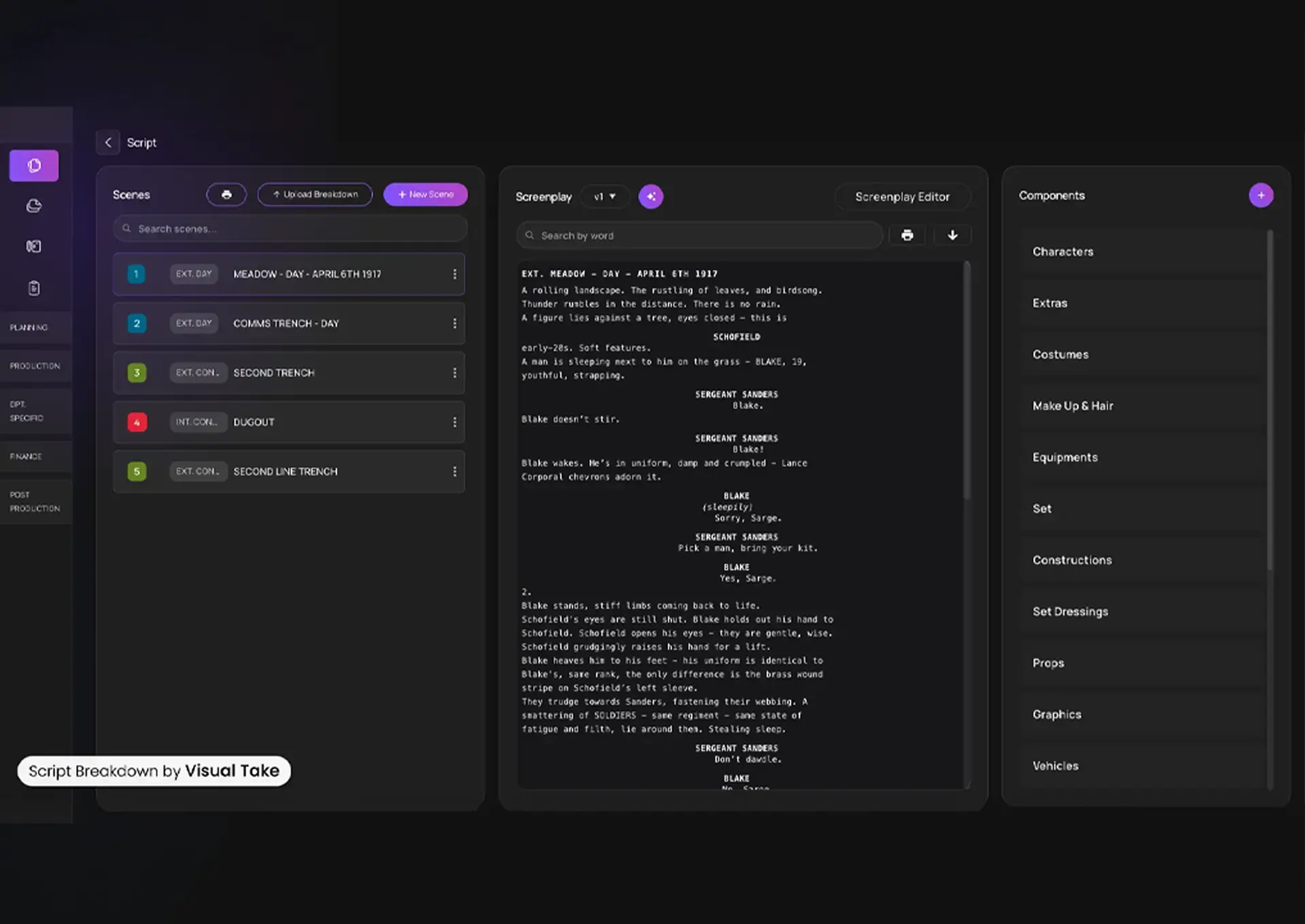Open the book sidebar icon

point(34,247)
